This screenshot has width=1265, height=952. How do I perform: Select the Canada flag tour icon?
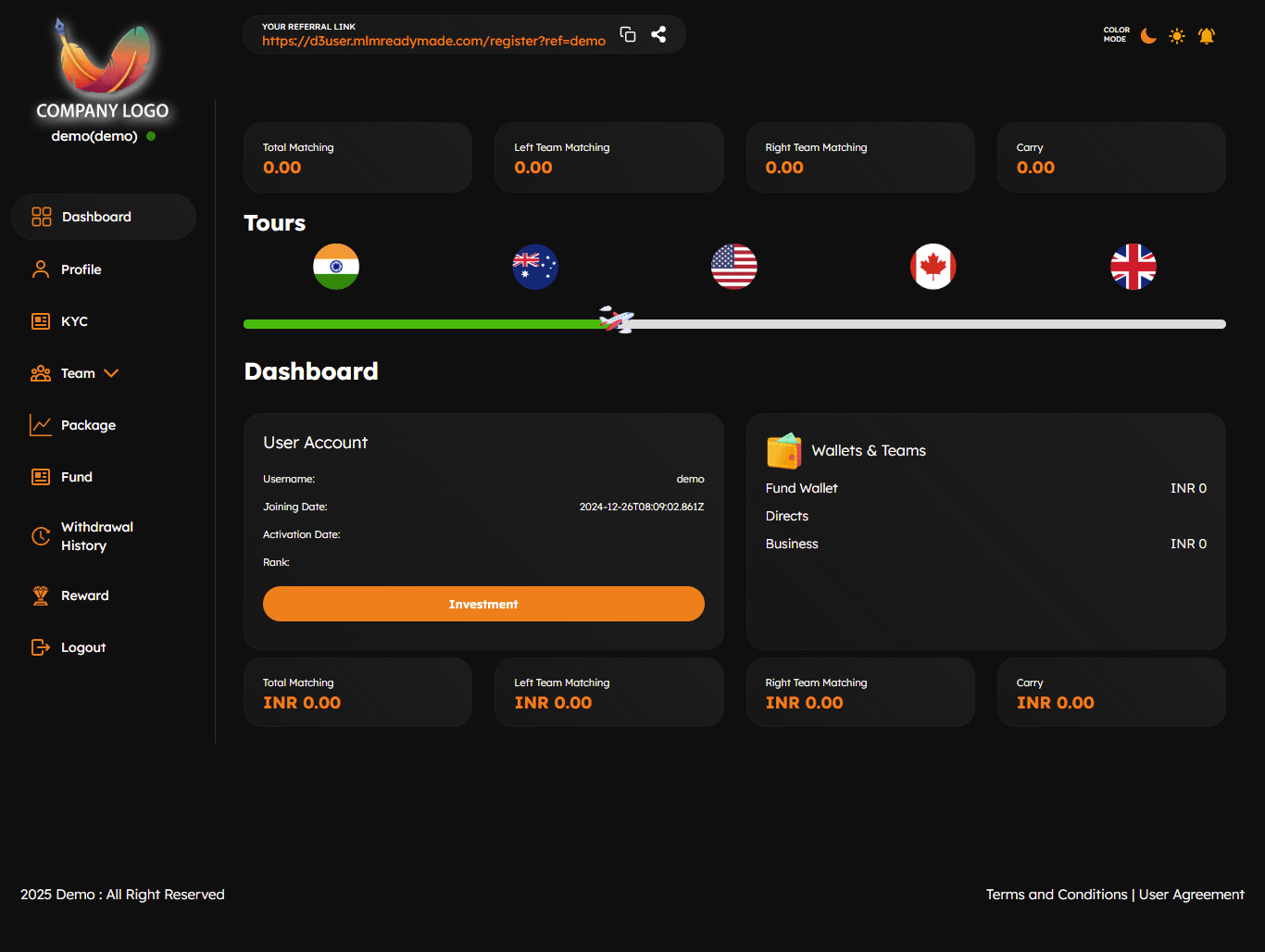(x=933, y=267)
